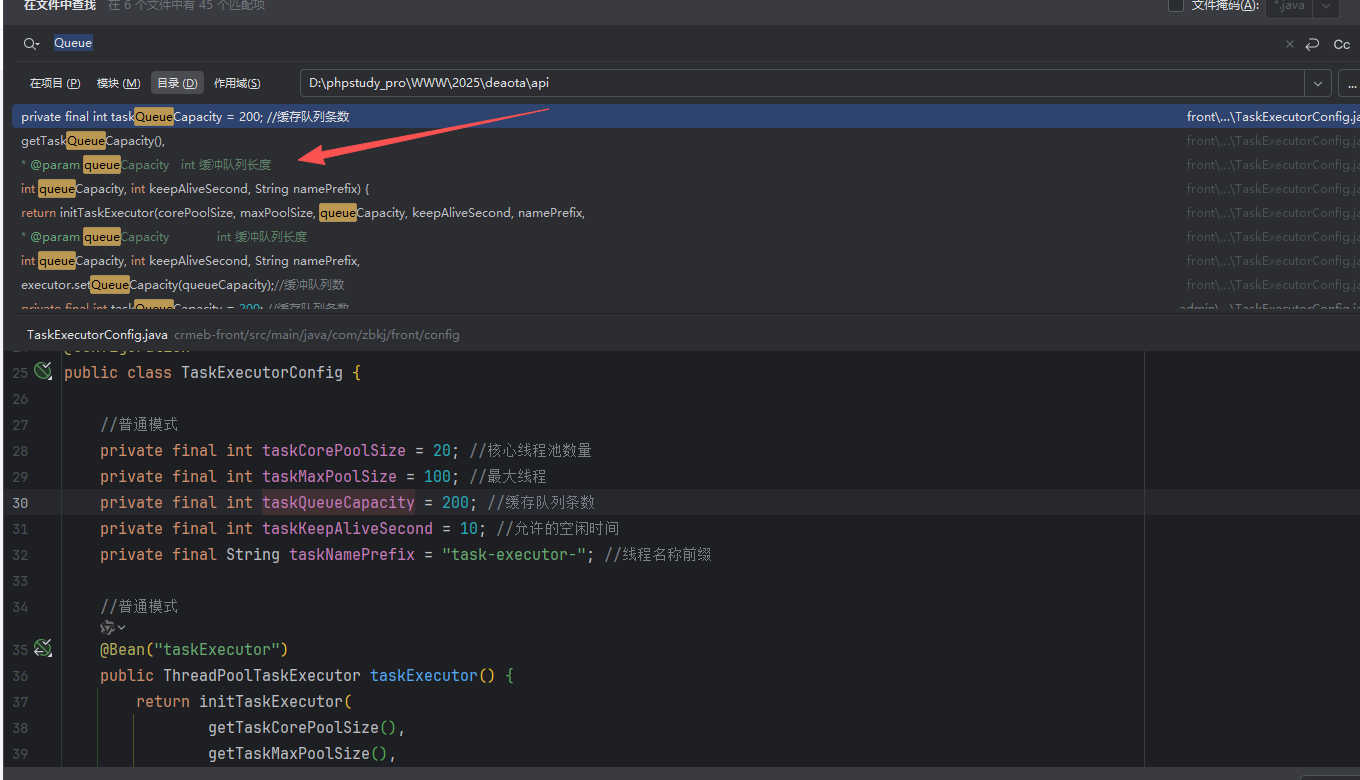Click line number 30 in the gutter

21,503
